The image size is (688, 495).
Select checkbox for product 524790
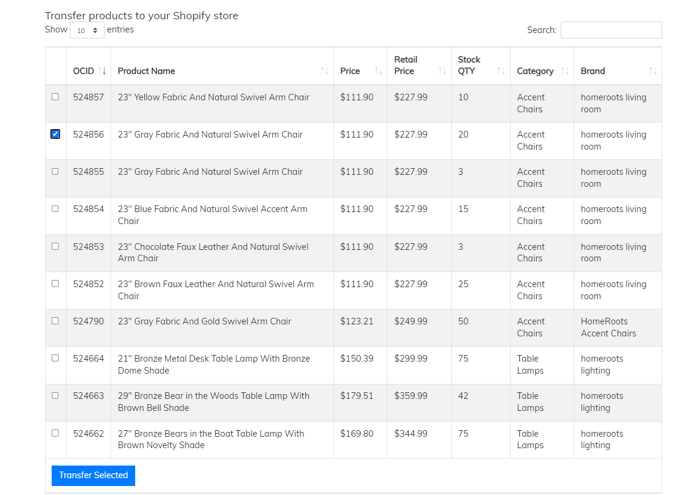(x=55, y=321)
